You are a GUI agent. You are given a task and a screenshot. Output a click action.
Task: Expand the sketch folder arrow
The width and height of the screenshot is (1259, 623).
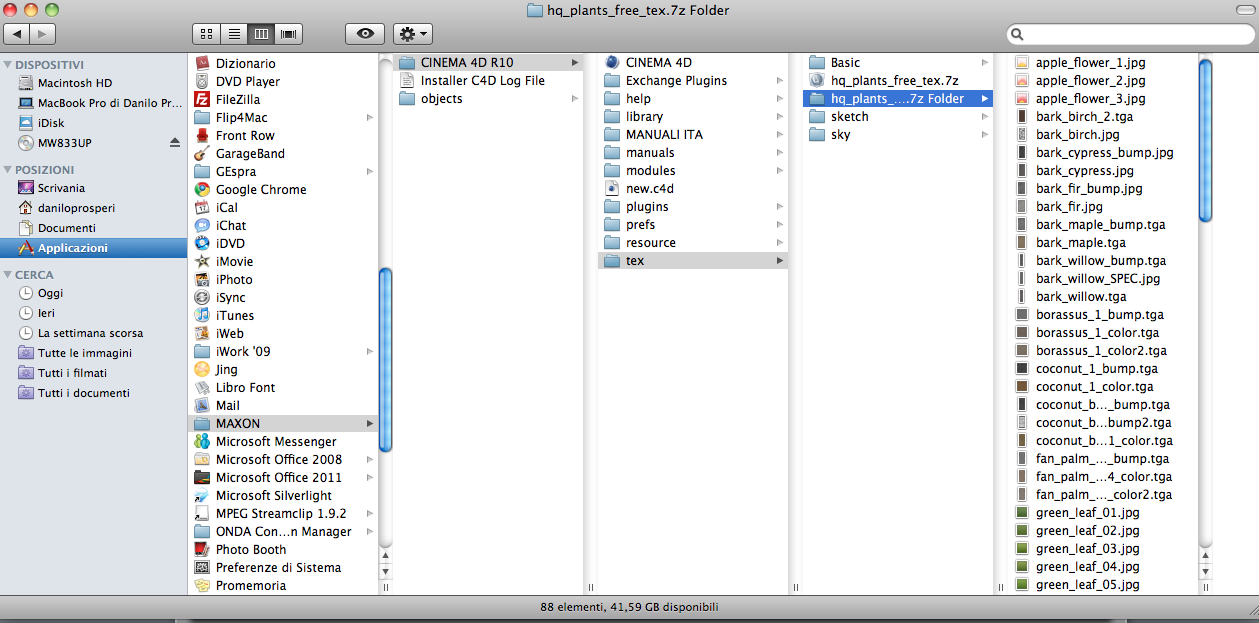(985, 116)
